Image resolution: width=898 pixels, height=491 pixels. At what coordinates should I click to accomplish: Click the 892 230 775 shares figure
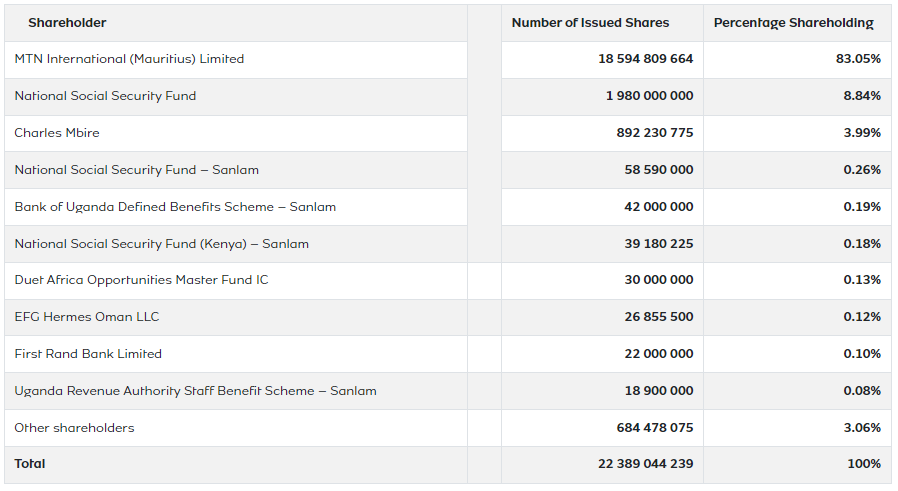[x=655, y=133]
